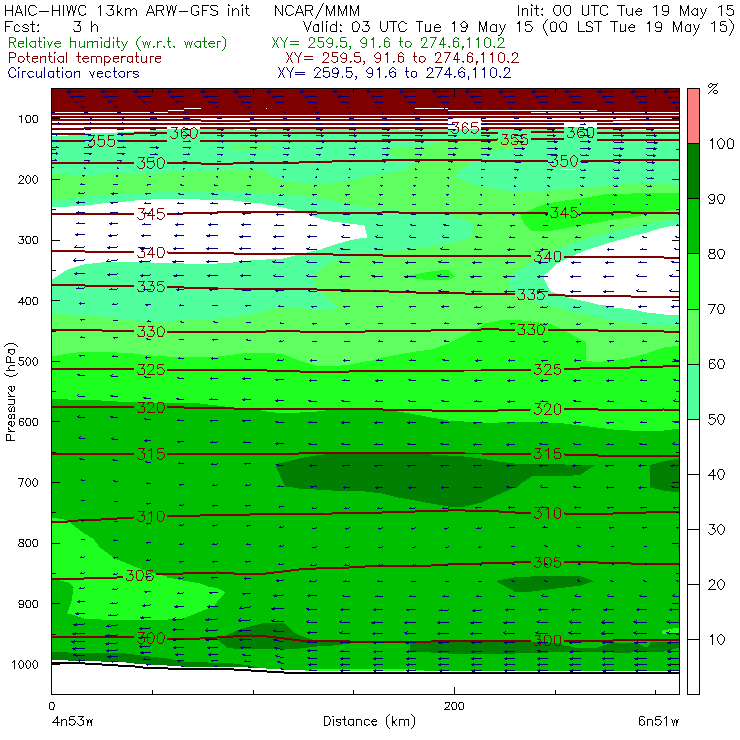The width and height of the screenshot is (740, 740).
Task: Click the '900' pressure axis tick label
Action: tap(28, 604)
